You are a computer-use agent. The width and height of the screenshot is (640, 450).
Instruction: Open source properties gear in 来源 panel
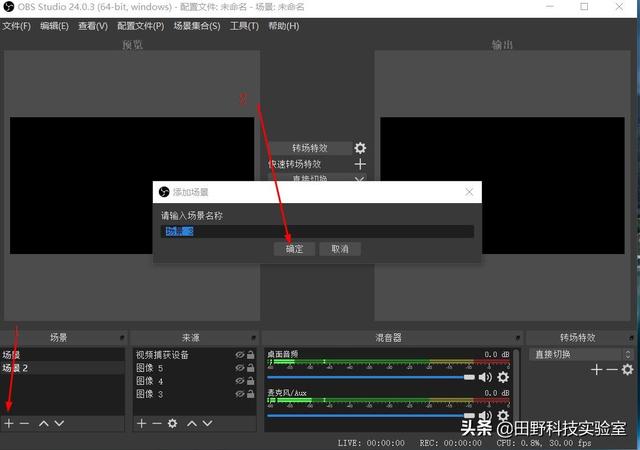173,423
